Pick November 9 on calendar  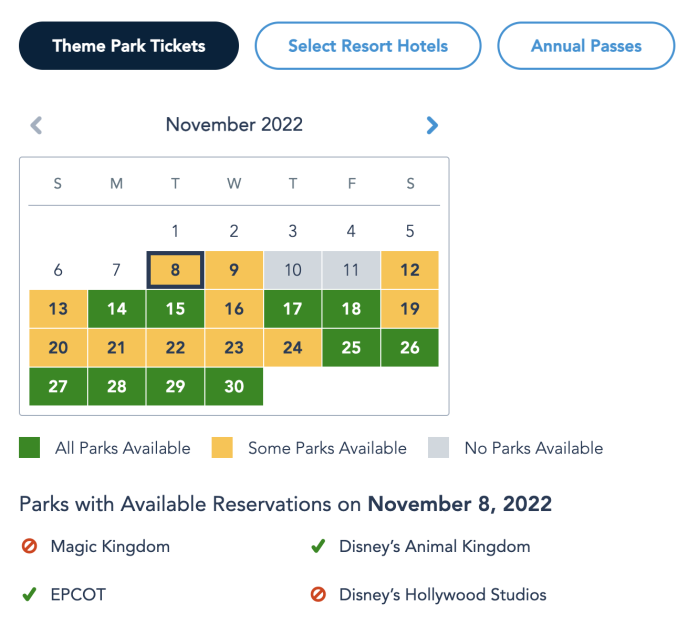pyautogui.click(x=234, y=270)
